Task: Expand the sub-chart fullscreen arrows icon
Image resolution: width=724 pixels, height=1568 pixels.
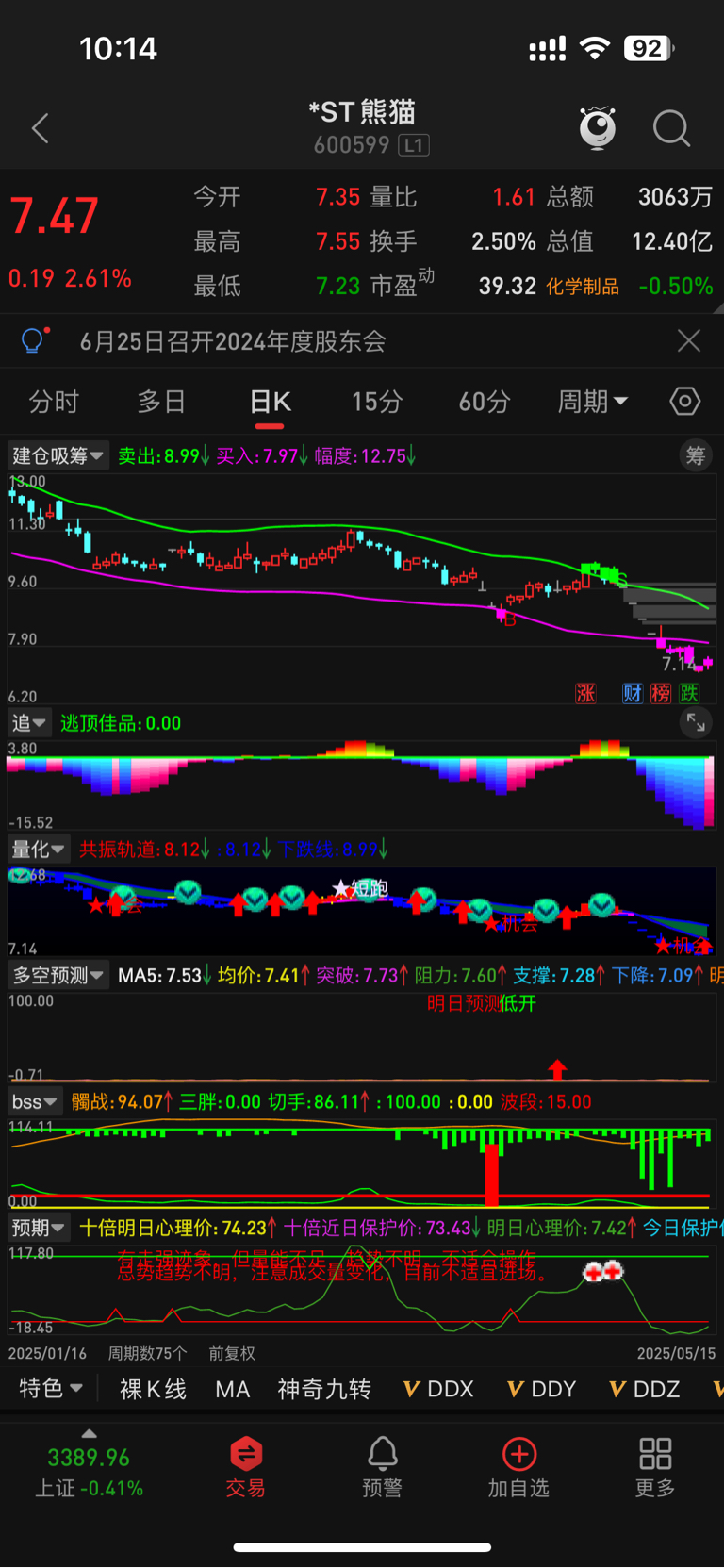Action: click(696, 723)
